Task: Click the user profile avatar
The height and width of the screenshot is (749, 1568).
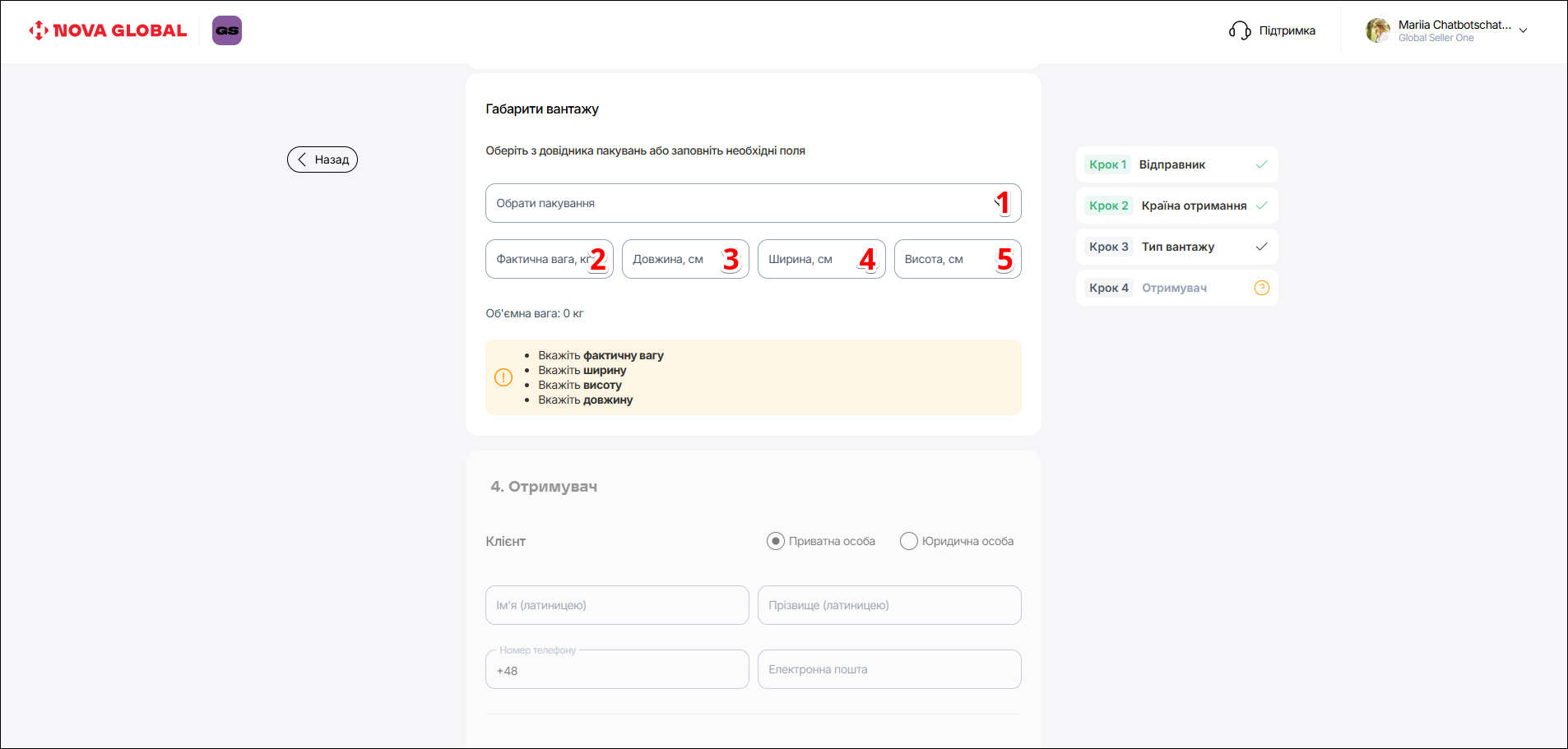Action: coord(1378,30)
